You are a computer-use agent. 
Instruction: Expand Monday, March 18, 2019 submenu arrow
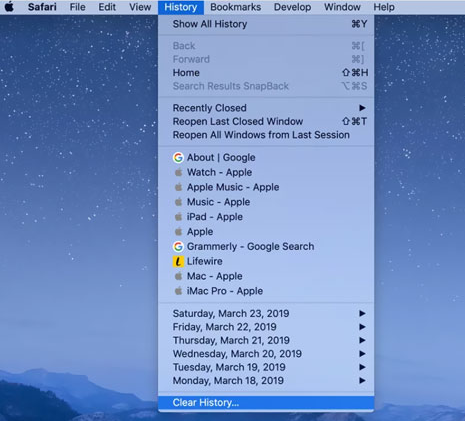tap(362, 381)
